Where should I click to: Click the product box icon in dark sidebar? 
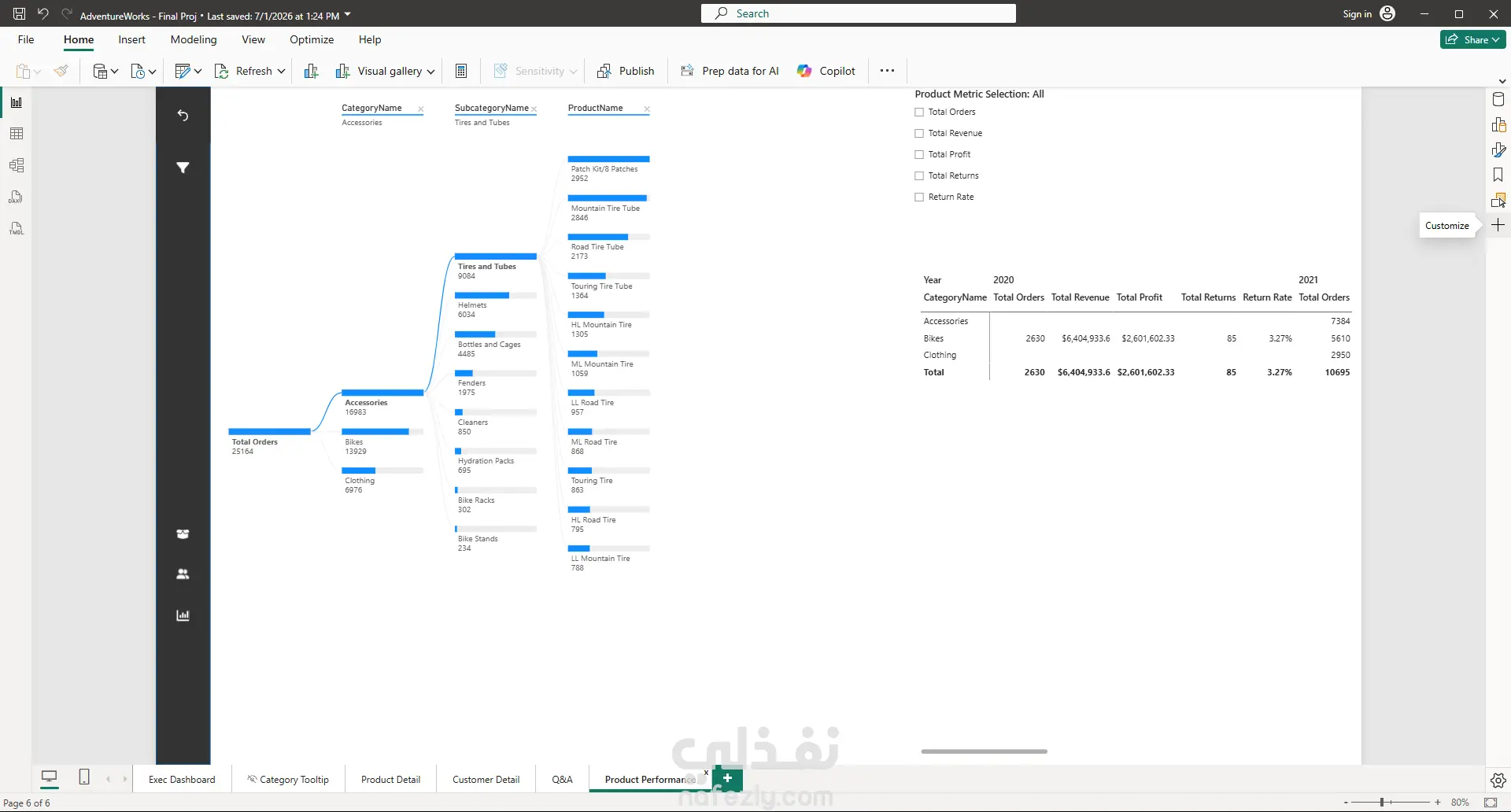[x=183, y=534]
